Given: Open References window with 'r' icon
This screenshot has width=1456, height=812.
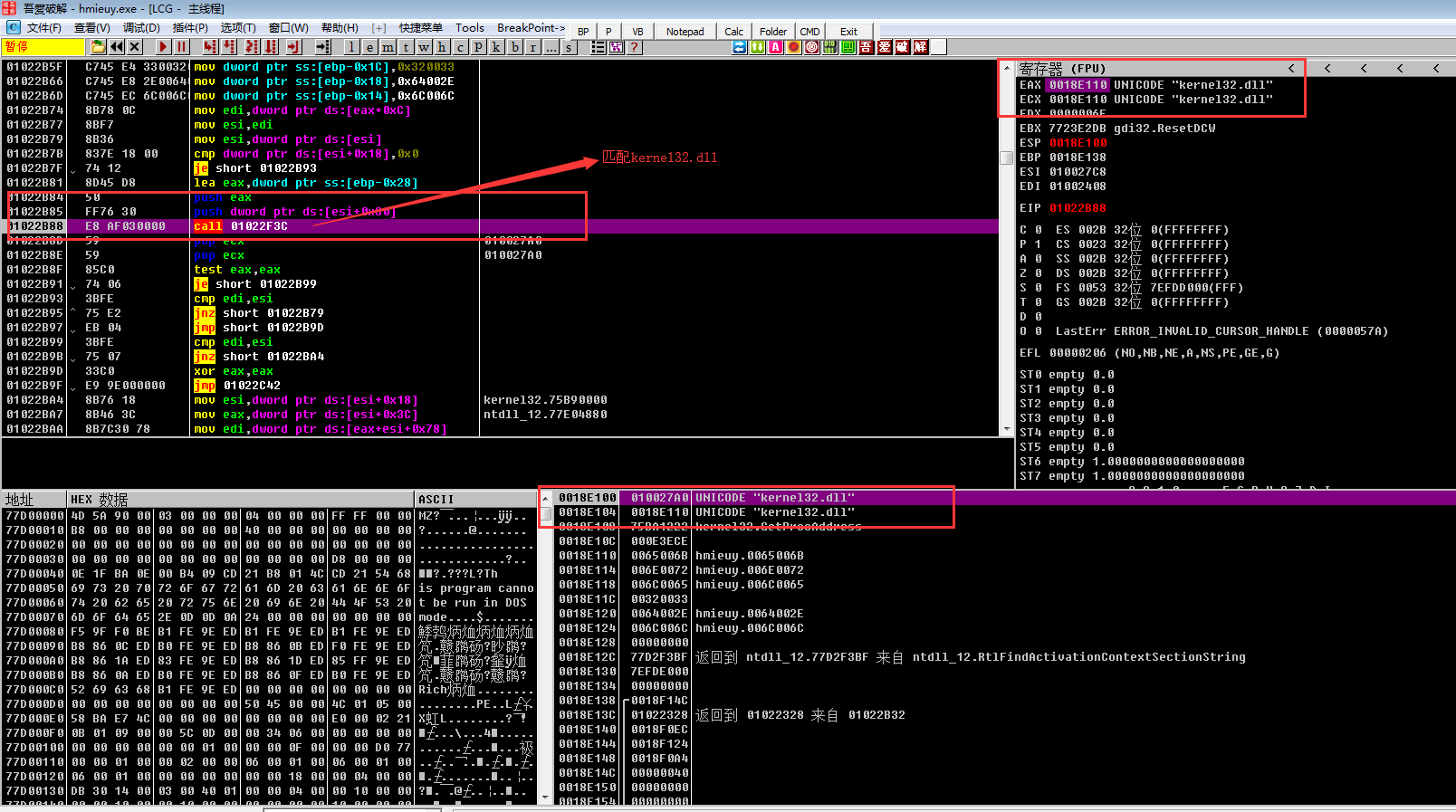Looking at the screenshot, I should point(533,47).
